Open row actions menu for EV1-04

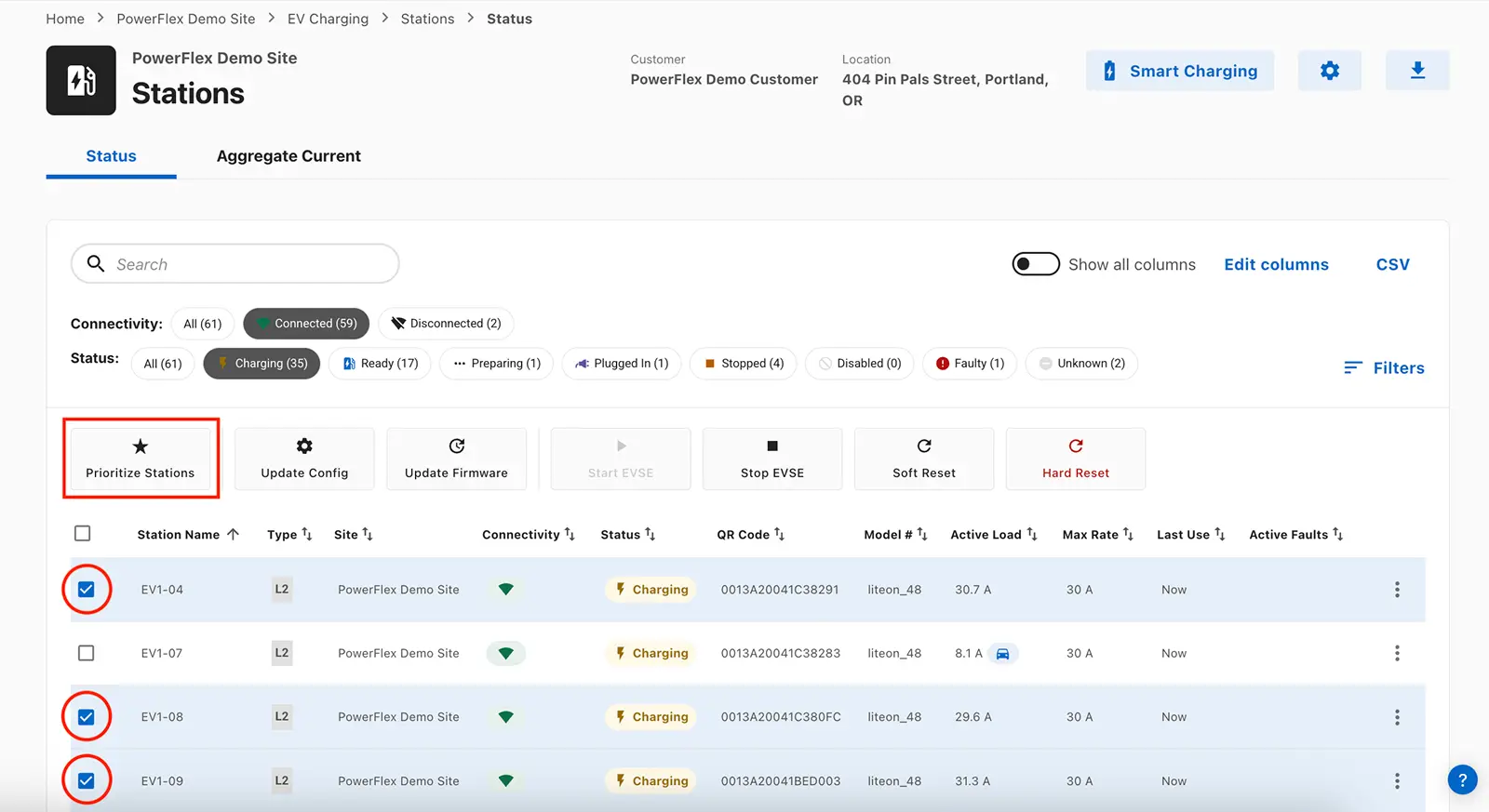tap(1397, 590)
